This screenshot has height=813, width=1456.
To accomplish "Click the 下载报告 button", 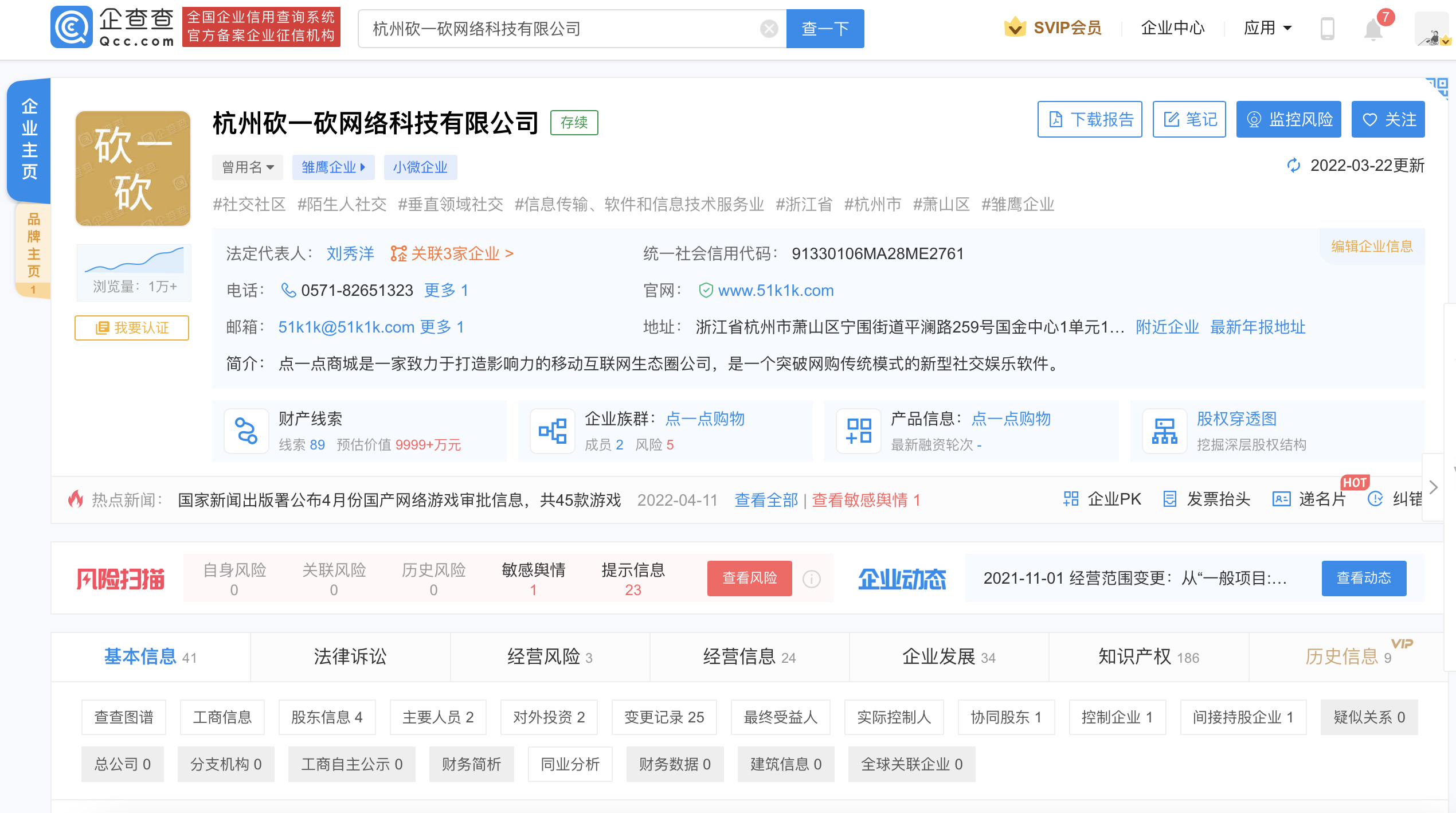I will [x=1090, y=119].
